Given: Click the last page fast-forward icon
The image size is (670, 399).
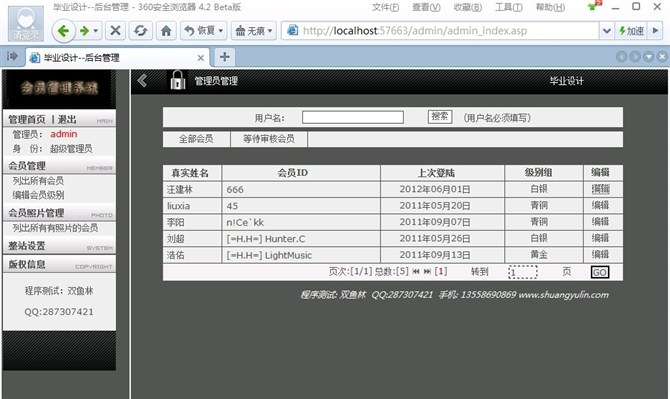Looking at the screenshot, I should pyautogui.click(x=427, y=272).
